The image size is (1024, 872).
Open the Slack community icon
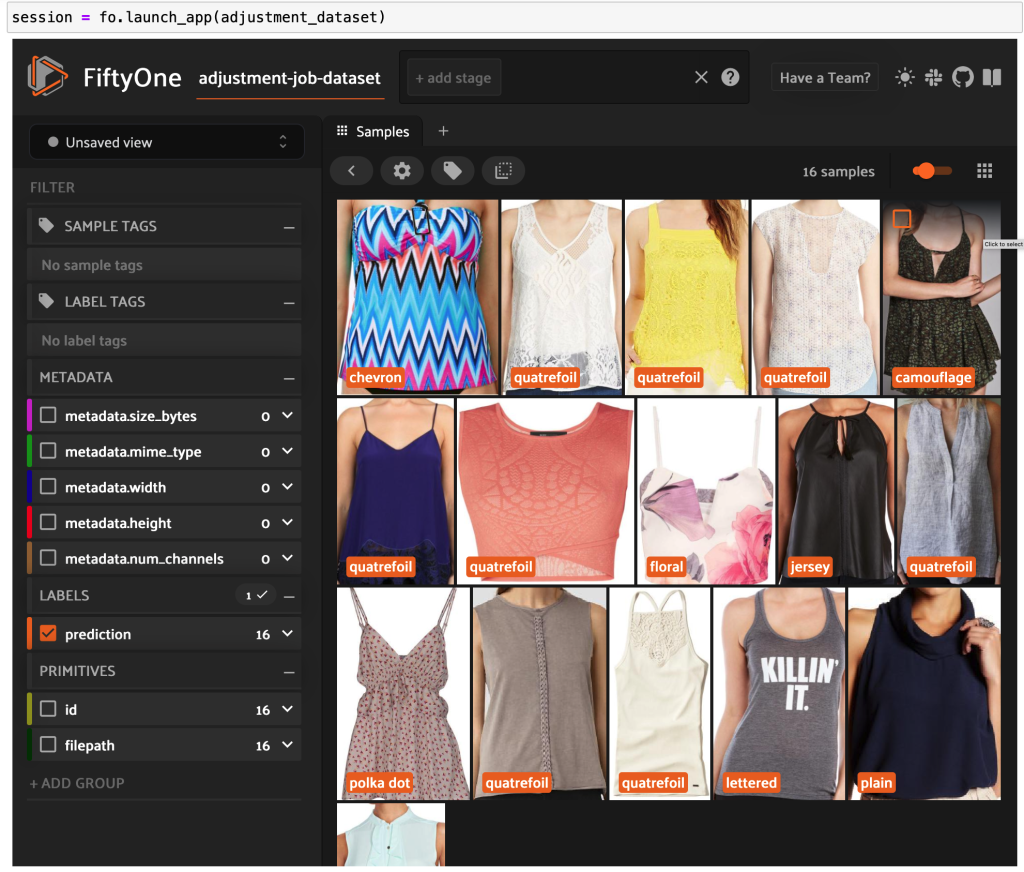point(934,78)
